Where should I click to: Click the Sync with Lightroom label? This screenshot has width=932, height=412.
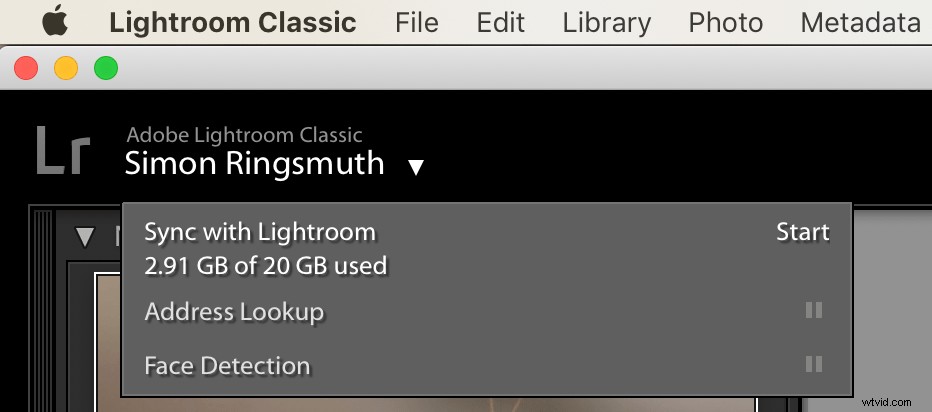(x=260, y=232)
